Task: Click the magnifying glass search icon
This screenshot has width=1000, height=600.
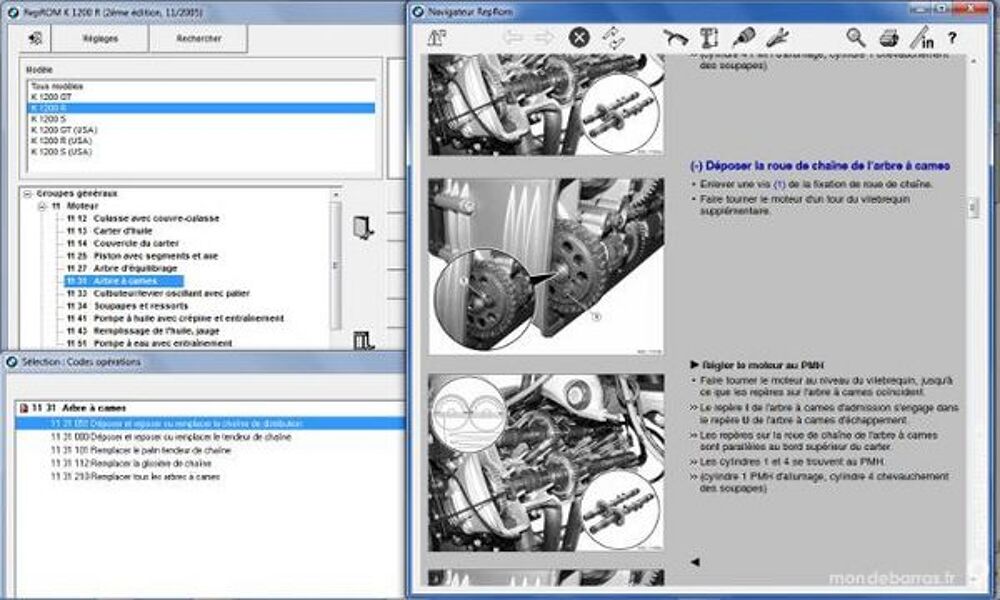Action: click(856, 38)
